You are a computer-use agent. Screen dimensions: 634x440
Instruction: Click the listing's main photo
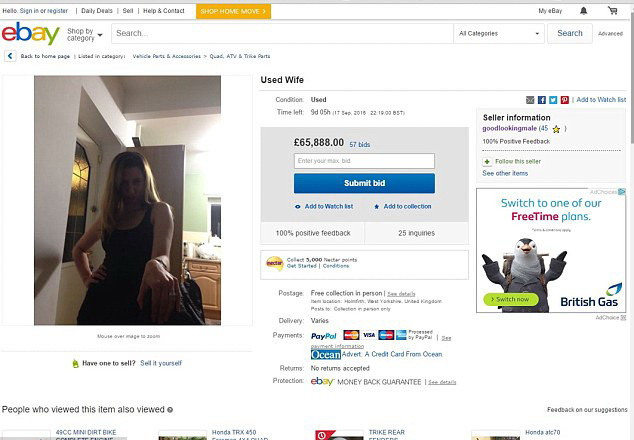click(128, 200)
